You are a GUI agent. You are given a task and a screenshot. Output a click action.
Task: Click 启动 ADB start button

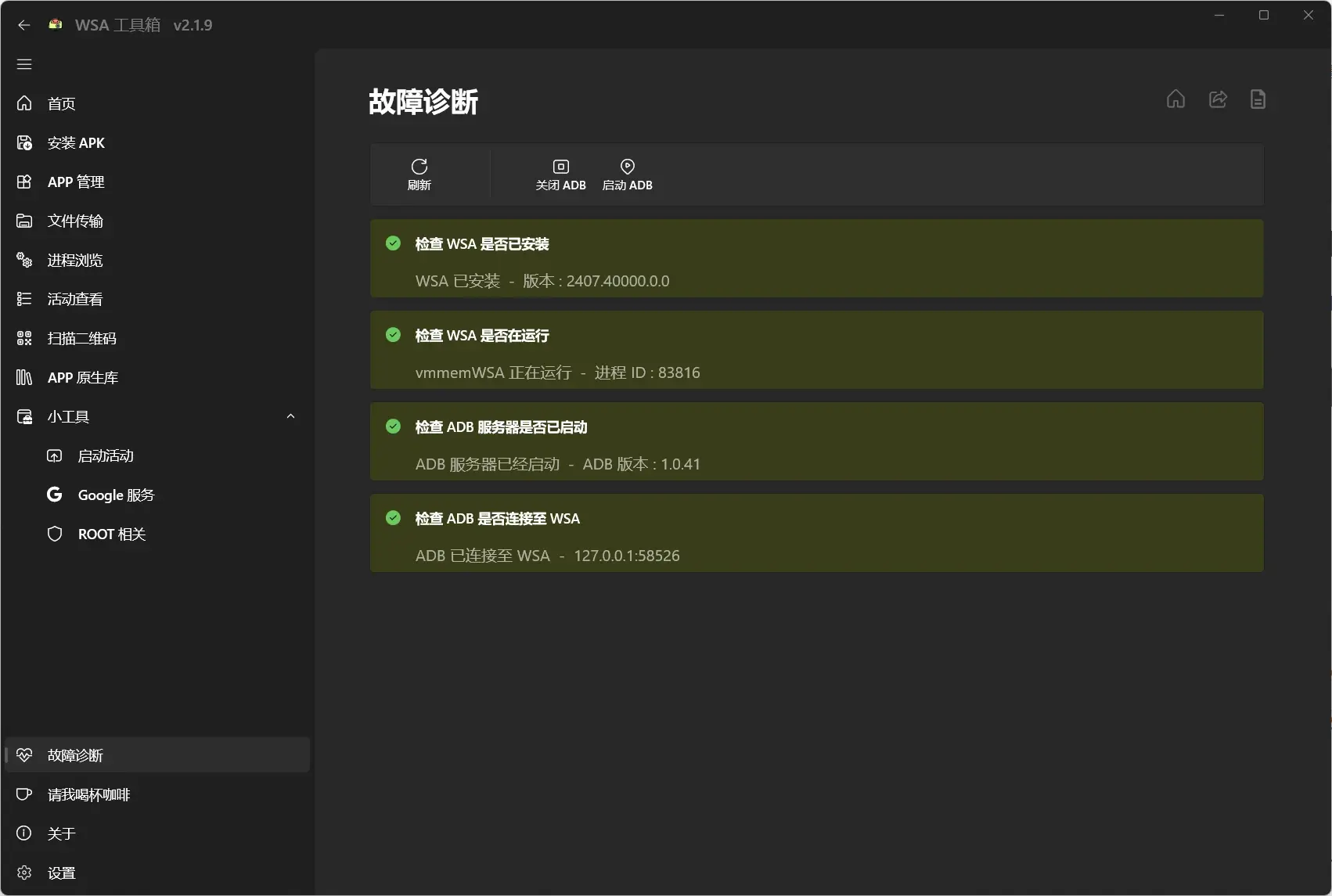[x=627, y=175]
